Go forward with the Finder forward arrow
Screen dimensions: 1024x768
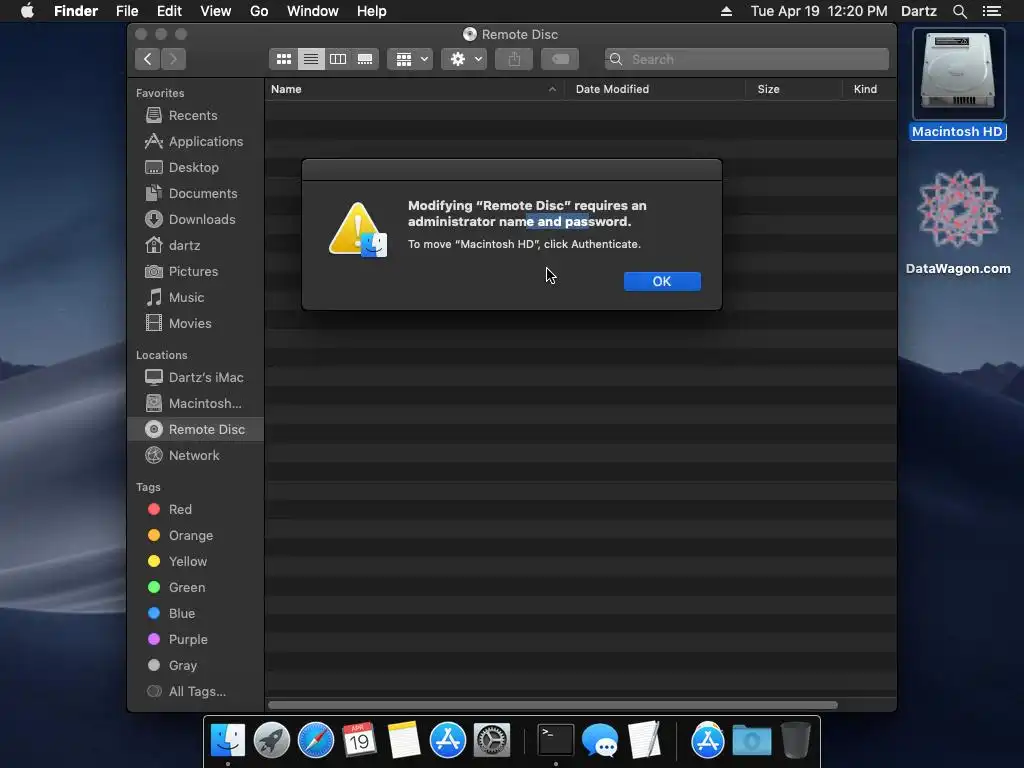[x=173, y=59]
